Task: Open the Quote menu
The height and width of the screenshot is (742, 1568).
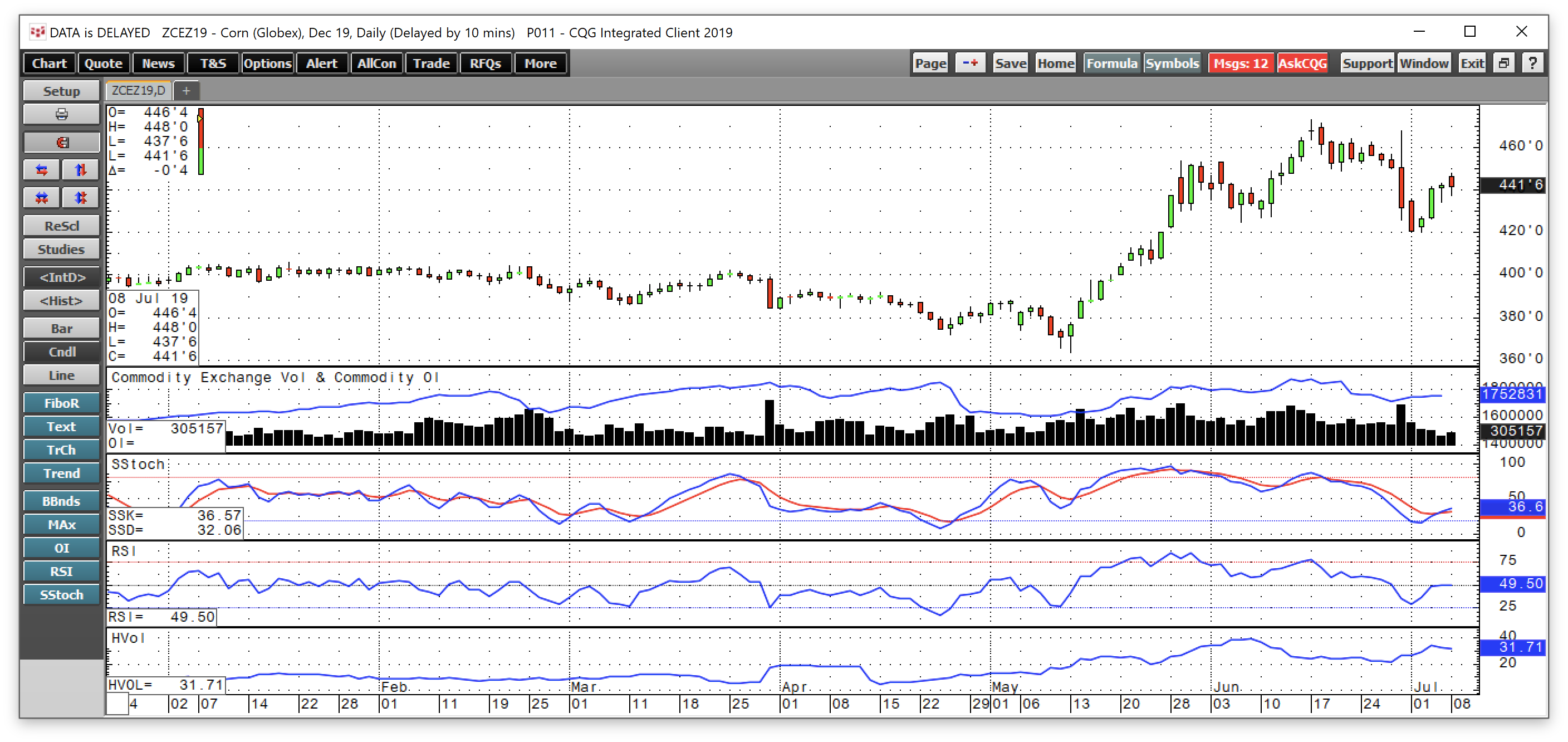Action: pyautogui.click(x=104, y=64)
